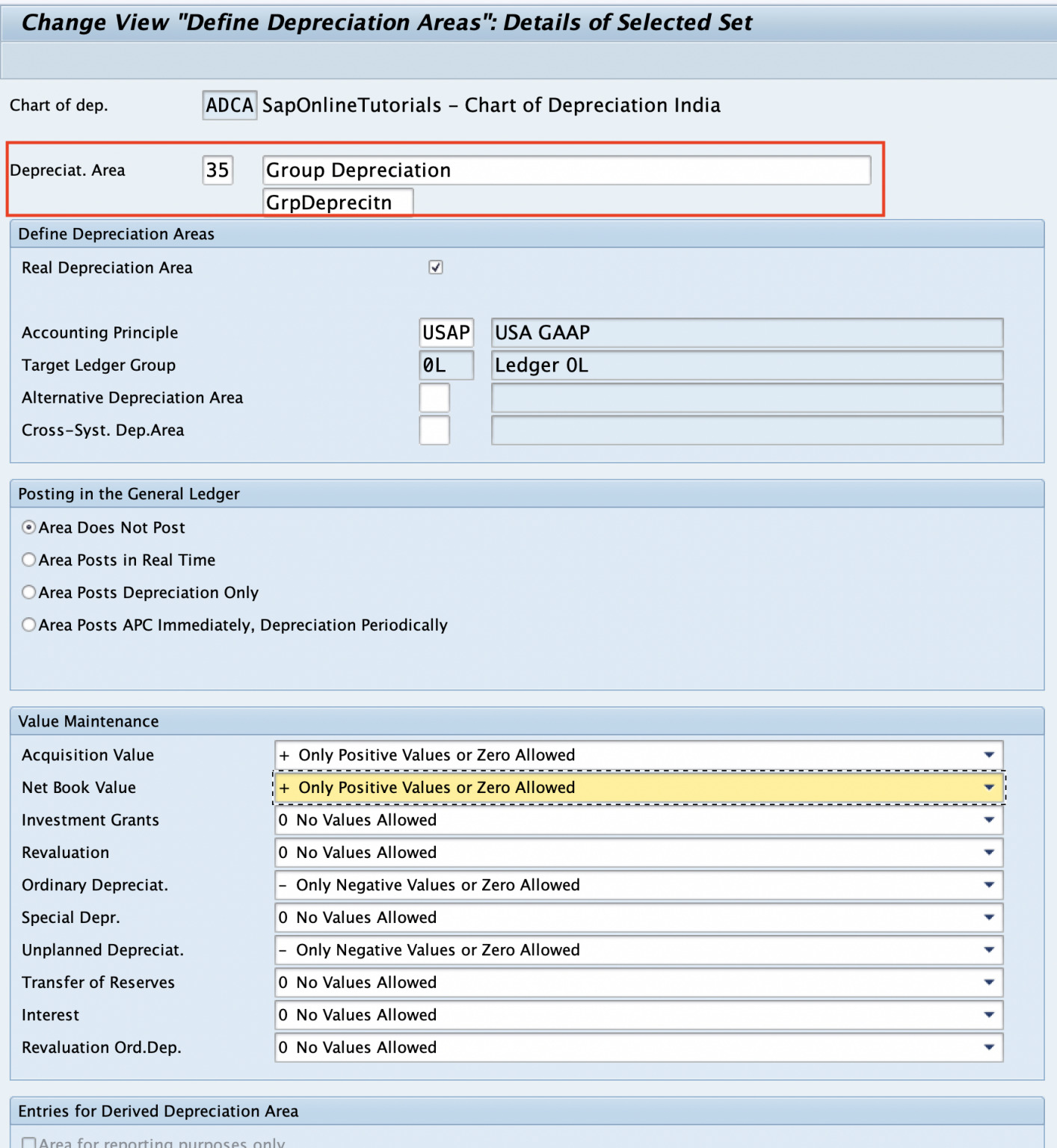Click the Alternative Depreciation Area code field
The width and height of the screenshot is (1057, 1148).
pos(434,398)
